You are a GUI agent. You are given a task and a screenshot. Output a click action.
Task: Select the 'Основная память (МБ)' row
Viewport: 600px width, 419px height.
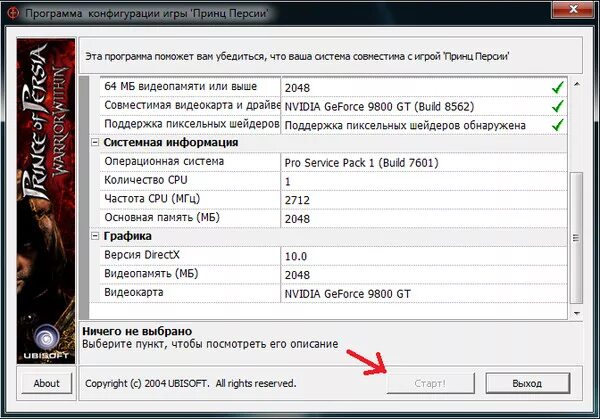point(333,218)
